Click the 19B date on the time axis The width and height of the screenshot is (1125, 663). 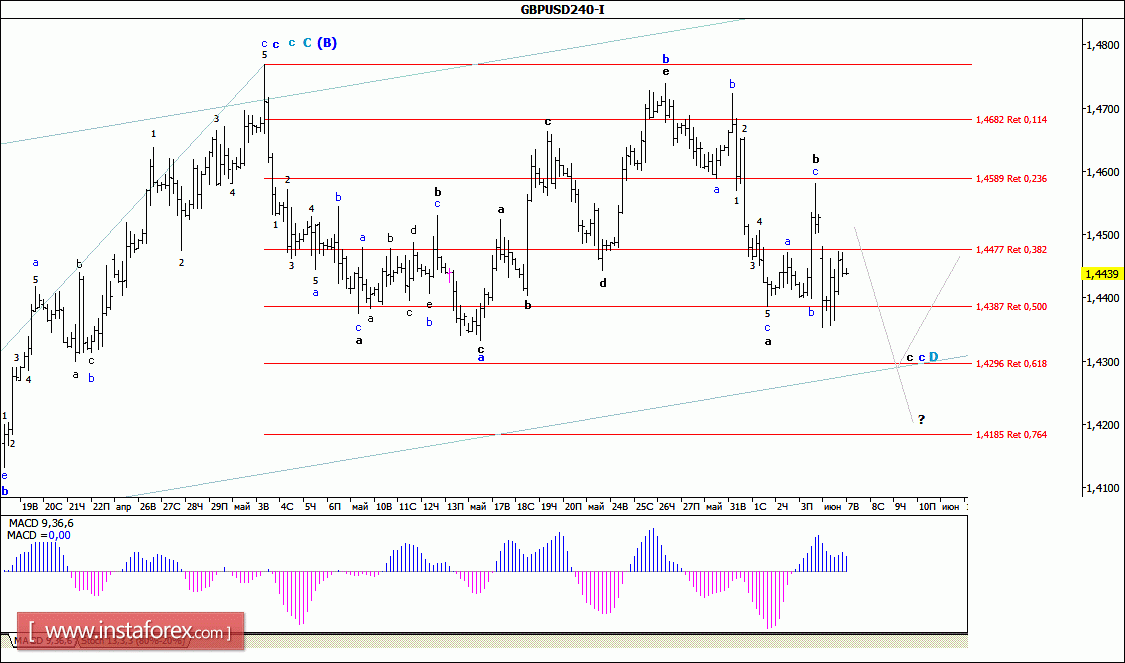[29, 507]
